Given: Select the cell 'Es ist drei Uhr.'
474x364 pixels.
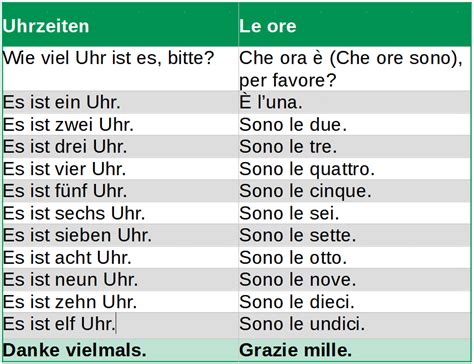Looking at the screenshot, I should pyautogui.click(x=120, y=146).
